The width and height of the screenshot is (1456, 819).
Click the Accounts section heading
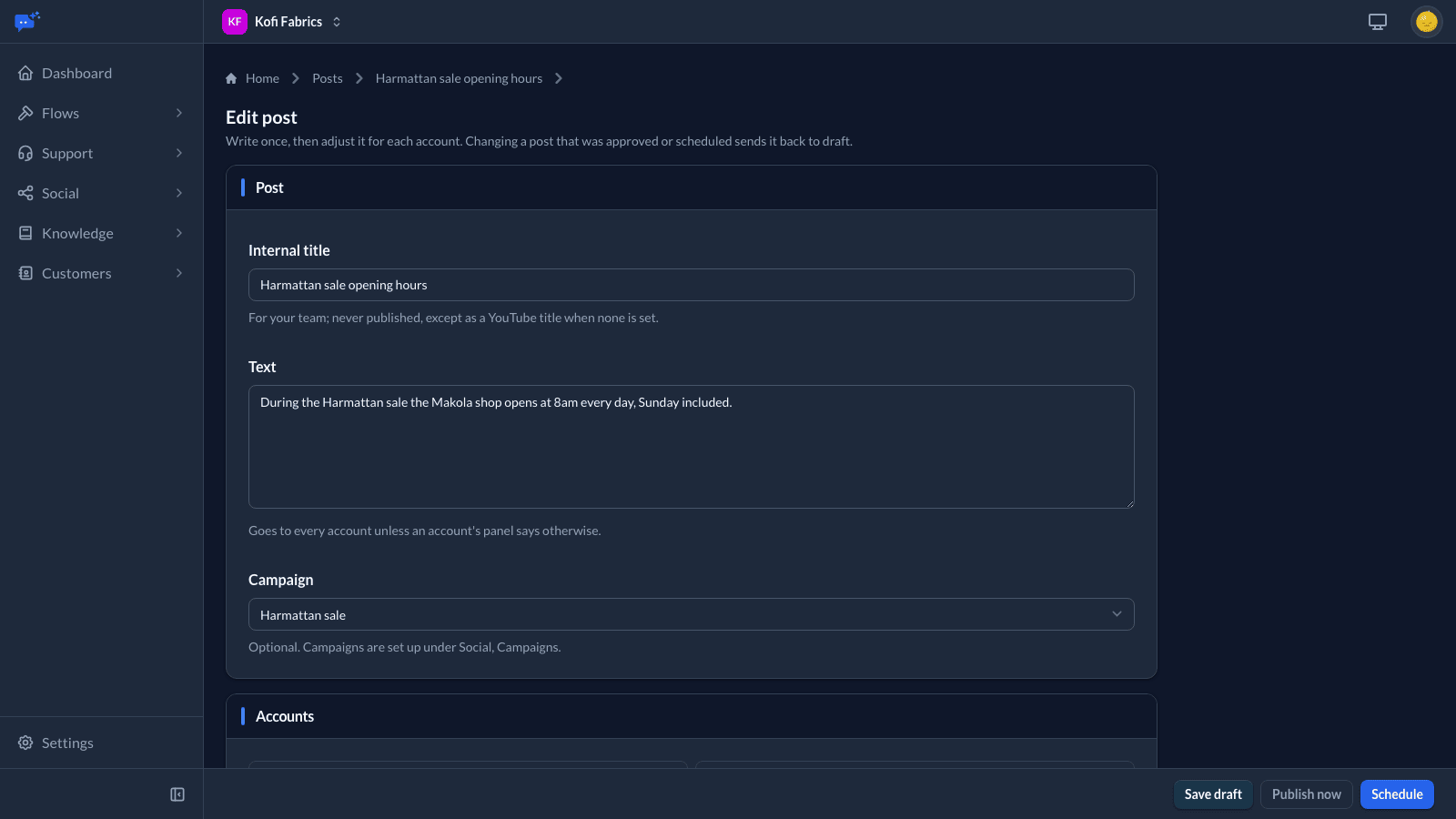click(x=285, y=716)
